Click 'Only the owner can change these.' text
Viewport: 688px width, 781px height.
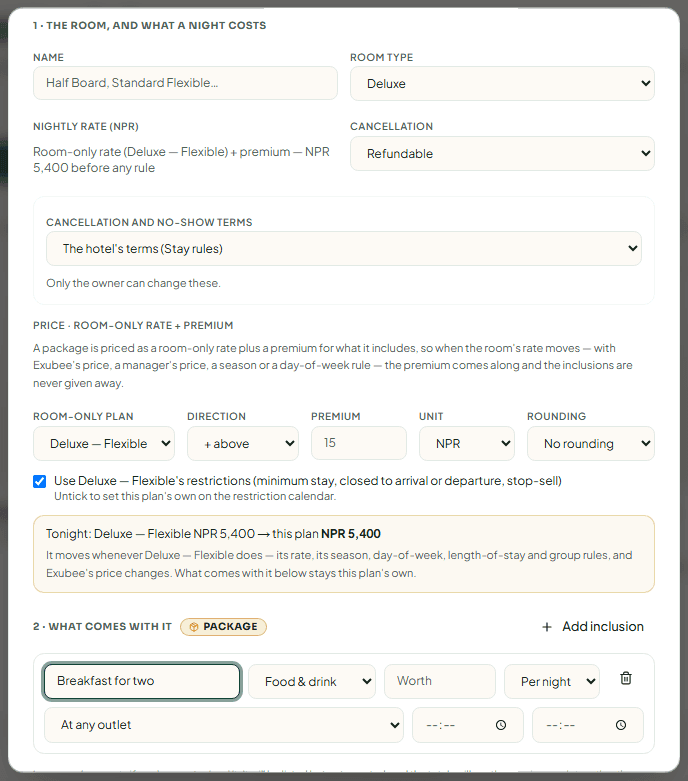pos(133,283)
